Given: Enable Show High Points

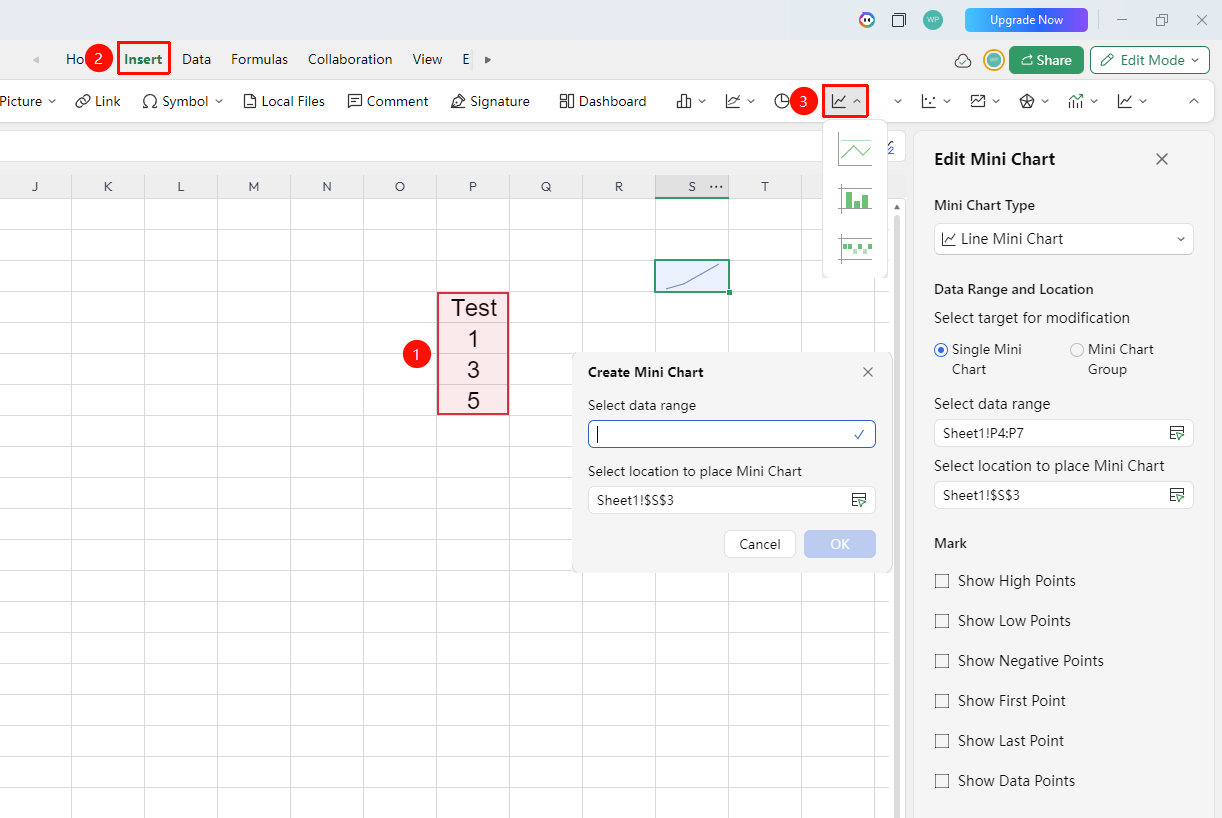Looking at the screenshot, I should point(941,581).
